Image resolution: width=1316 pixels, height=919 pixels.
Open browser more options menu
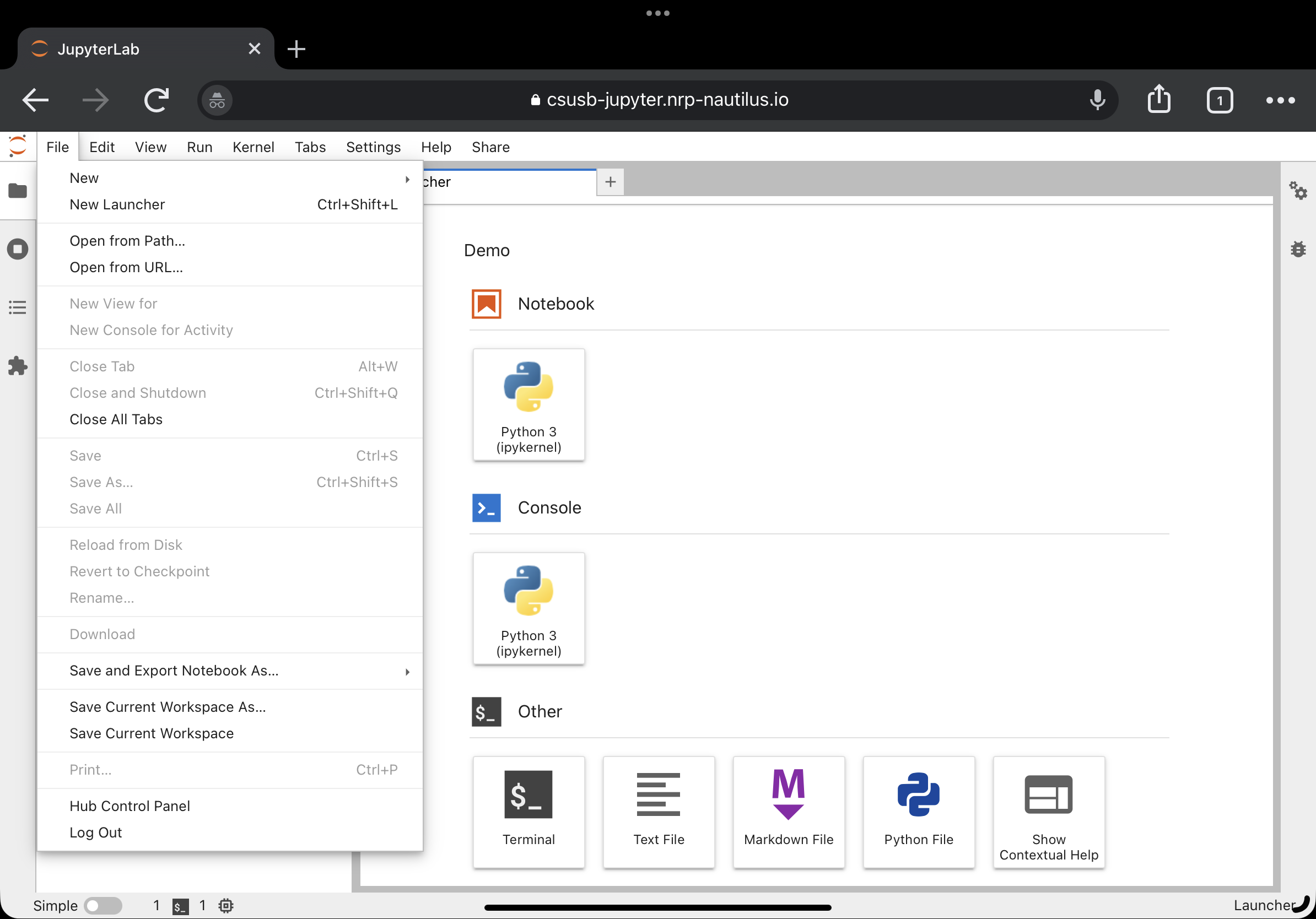[x=1281, y=100]
